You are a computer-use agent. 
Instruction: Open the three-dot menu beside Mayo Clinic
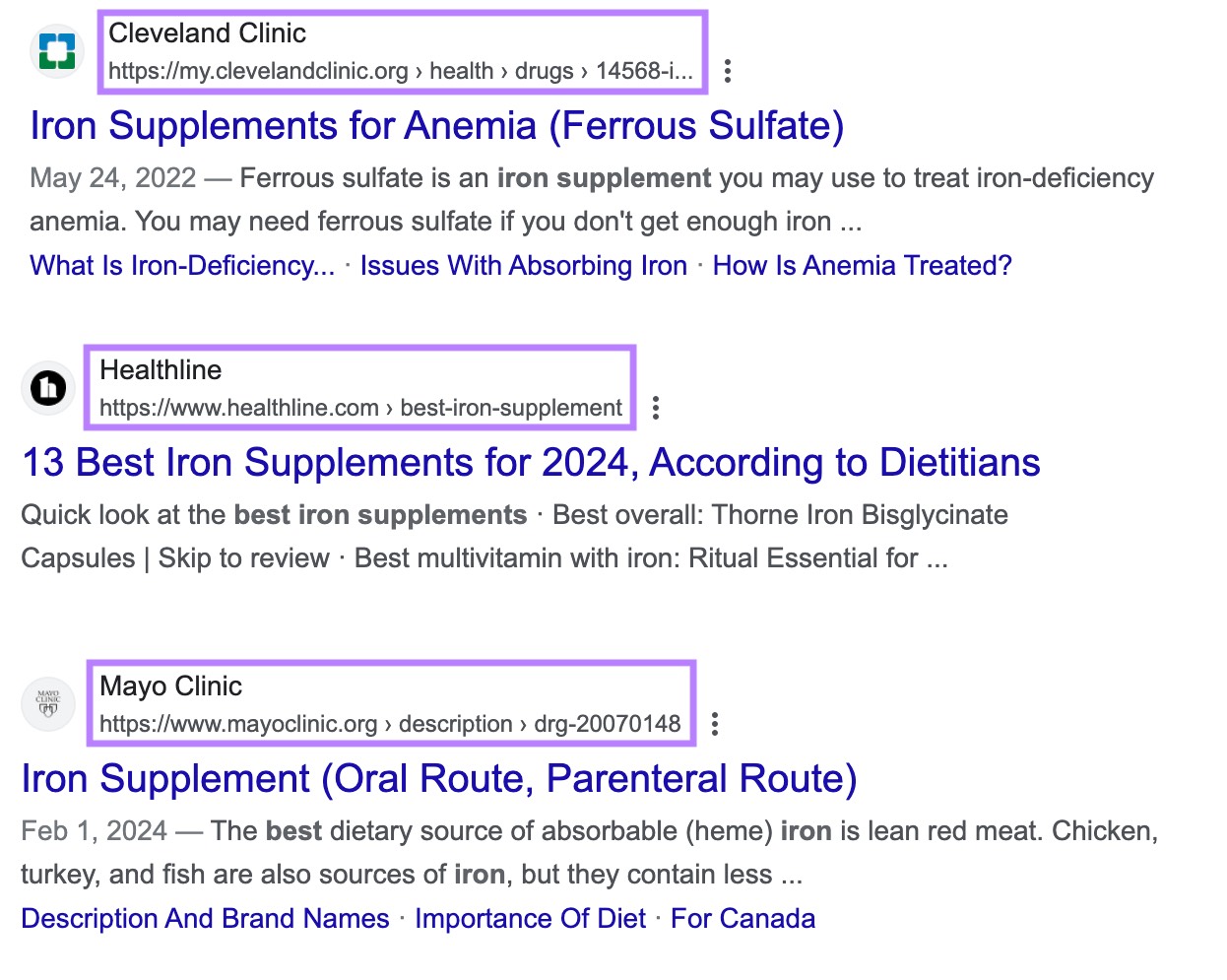715,724
